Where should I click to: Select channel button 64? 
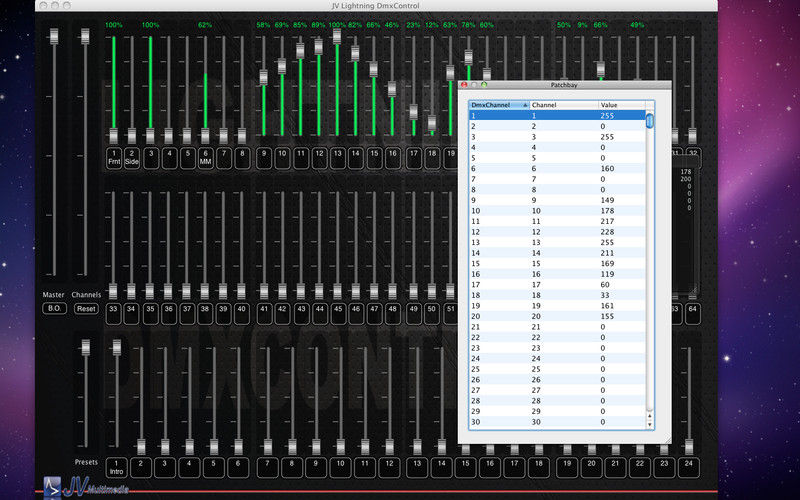[x=692, y=314]
